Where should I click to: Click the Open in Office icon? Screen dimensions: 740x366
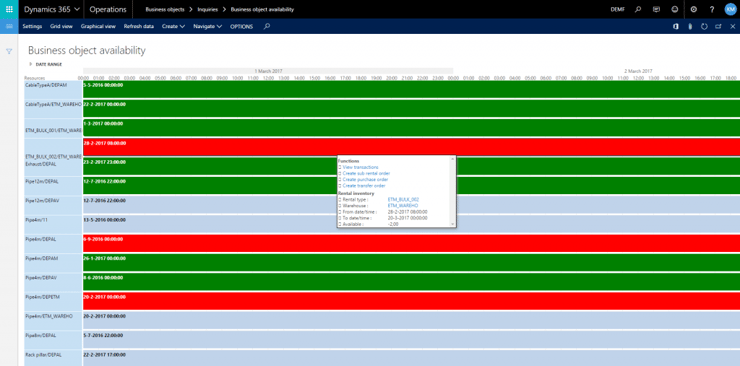676,26
